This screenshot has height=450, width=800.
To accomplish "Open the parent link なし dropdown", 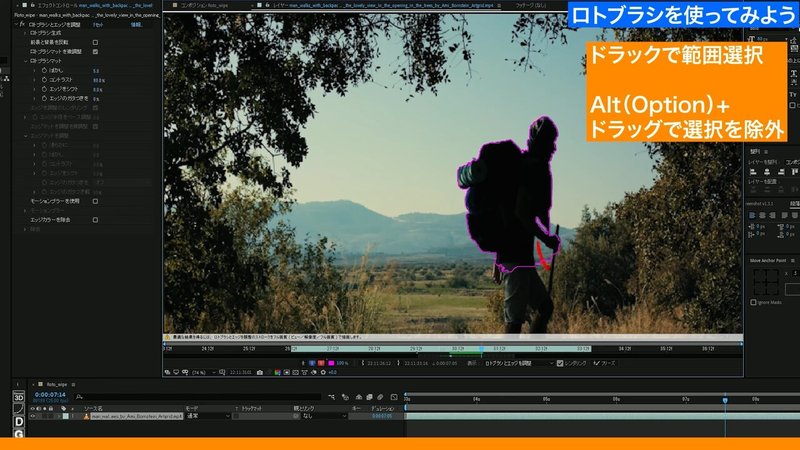I will 323,416.
